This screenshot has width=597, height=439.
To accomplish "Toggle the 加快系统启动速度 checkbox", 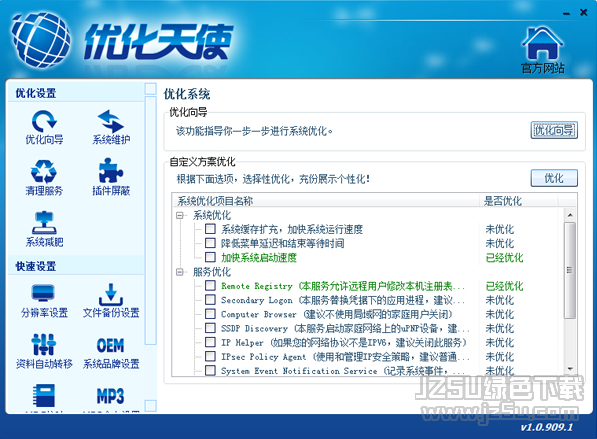I will click(210, 257).
